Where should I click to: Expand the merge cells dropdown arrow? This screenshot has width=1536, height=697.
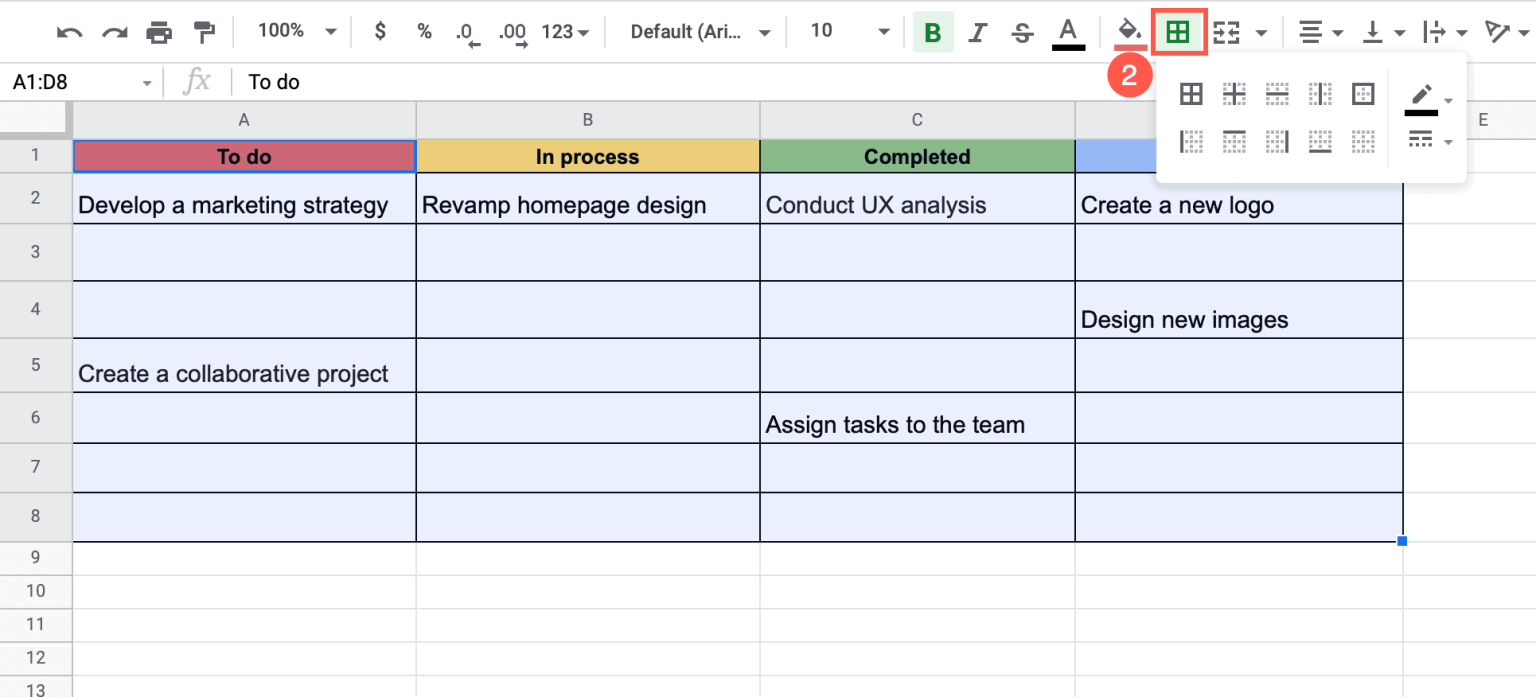[x=1259, y=31]
